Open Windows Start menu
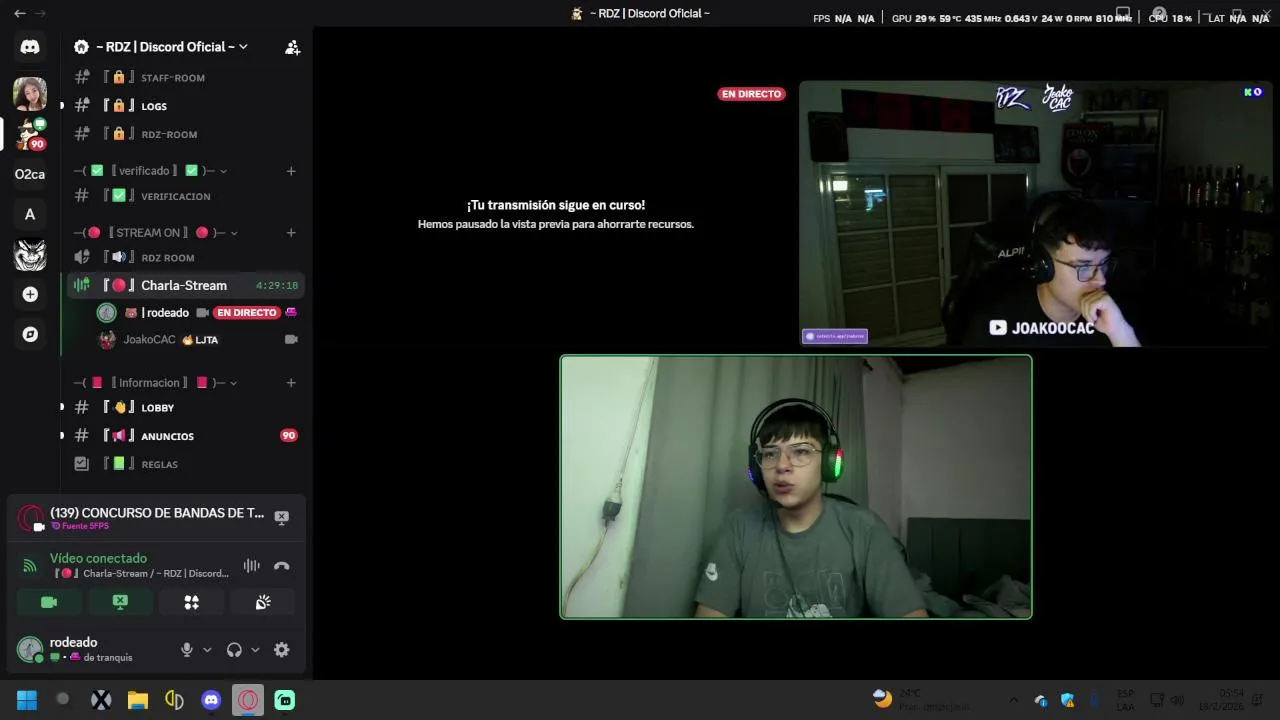 coord(27,700)
